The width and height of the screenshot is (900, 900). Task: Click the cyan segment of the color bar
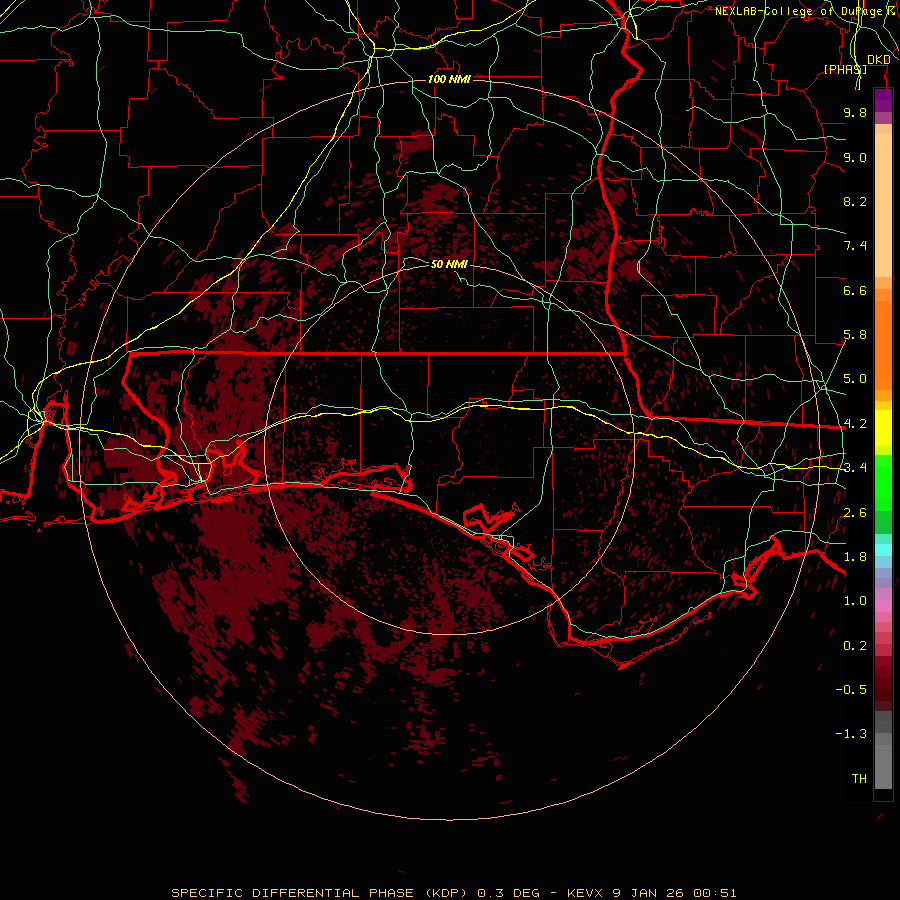pos(883,550)
